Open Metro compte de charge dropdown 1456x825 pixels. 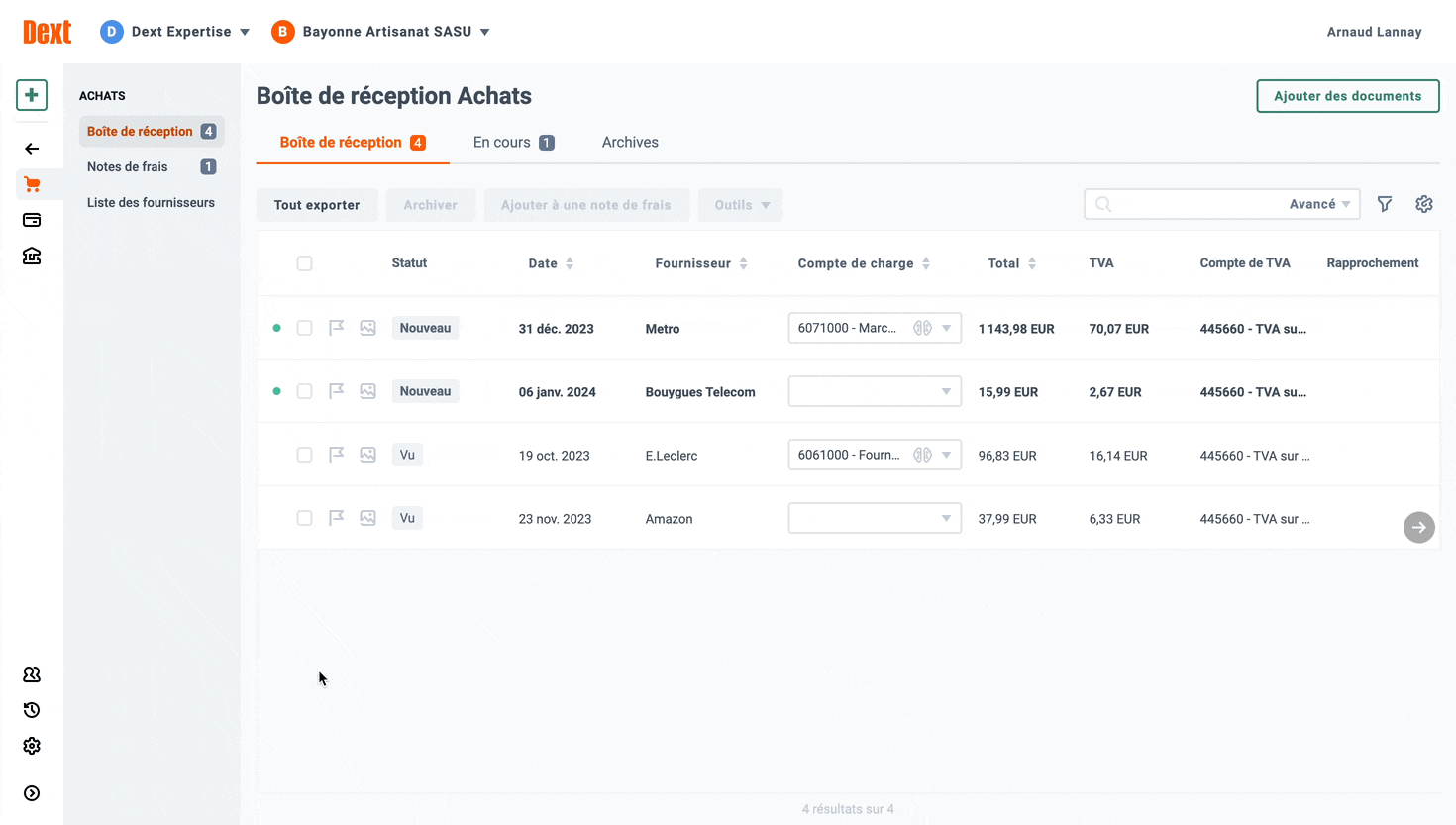coord(946,328)
